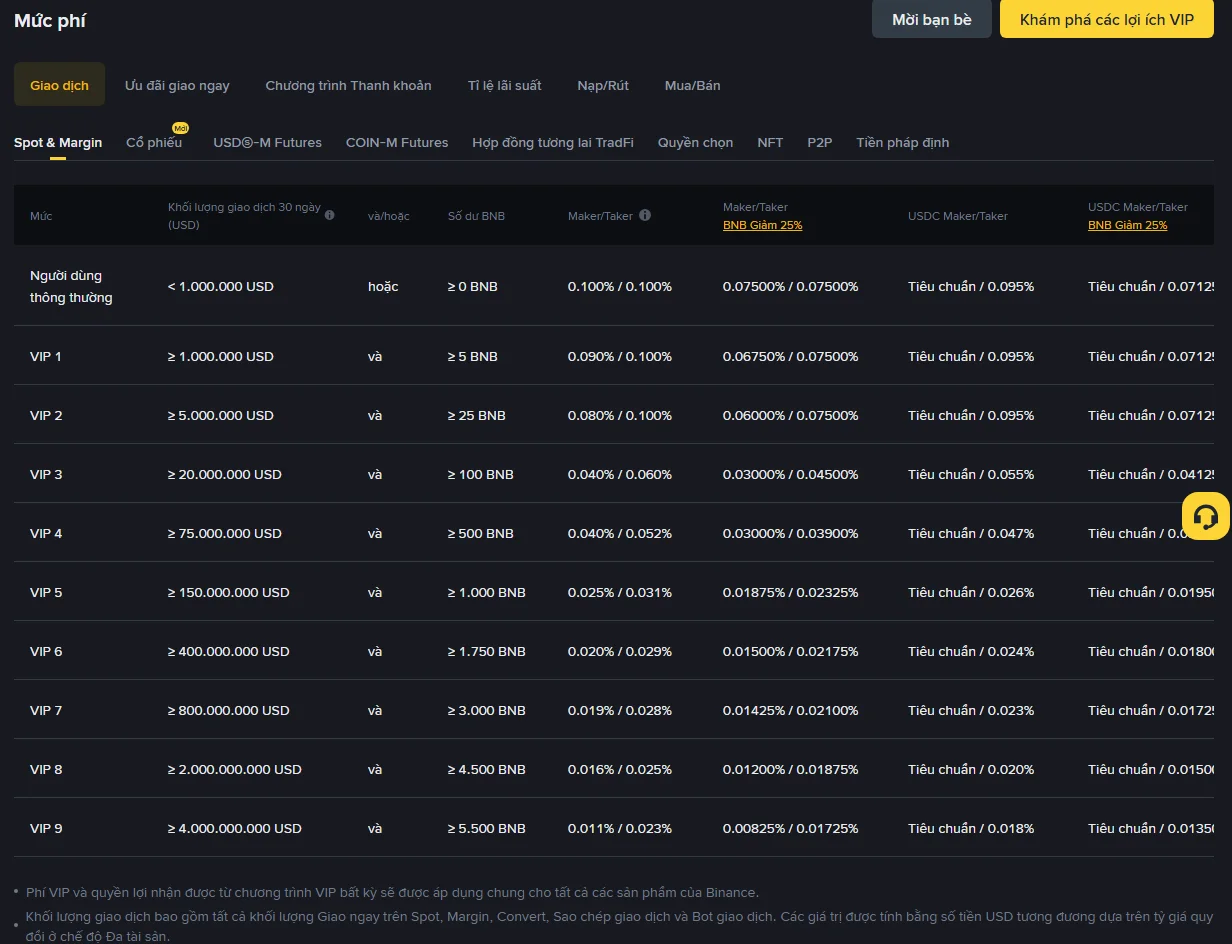Switch to Quyền chọn sub-tab
The width and height of the screenshot is (1232, 944).
pyautogui.click(x=695, y=142)
